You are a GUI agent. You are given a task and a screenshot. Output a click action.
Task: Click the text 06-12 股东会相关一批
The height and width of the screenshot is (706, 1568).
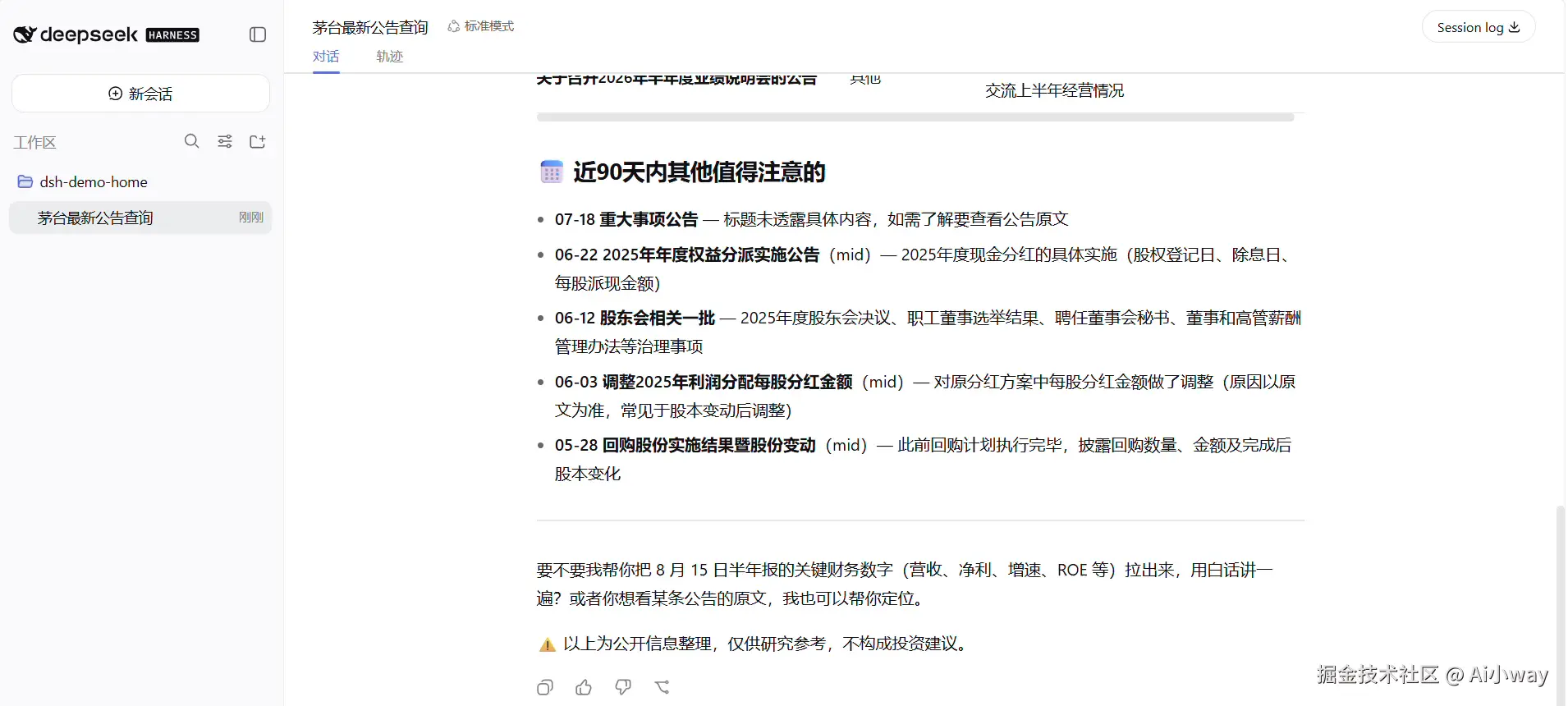[635, 318]
